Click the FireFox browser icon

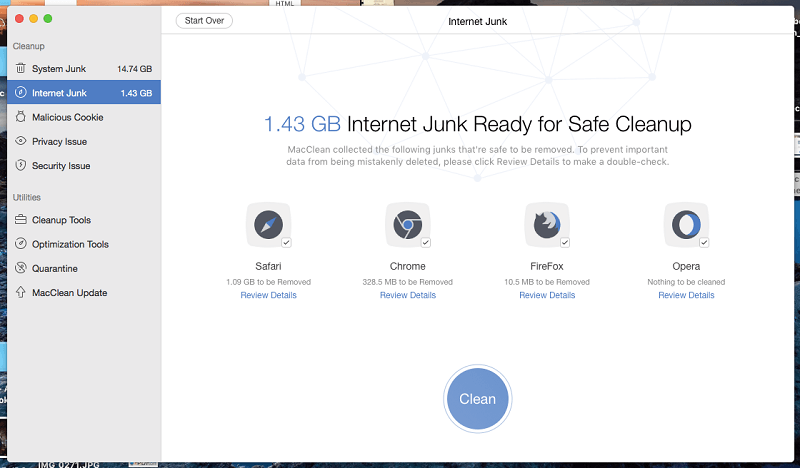[547, 225]
